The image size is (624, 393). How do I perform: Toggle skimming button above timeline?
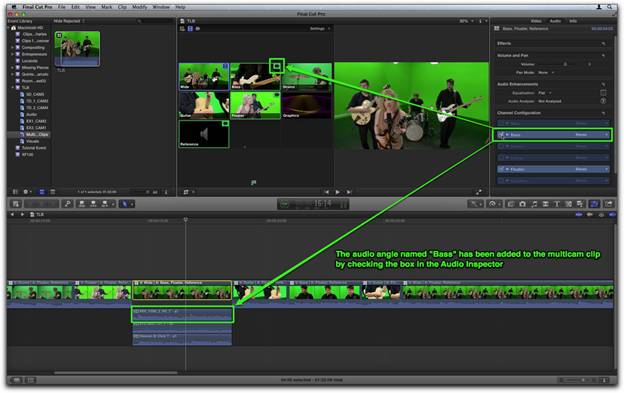[x=579, y=214]
